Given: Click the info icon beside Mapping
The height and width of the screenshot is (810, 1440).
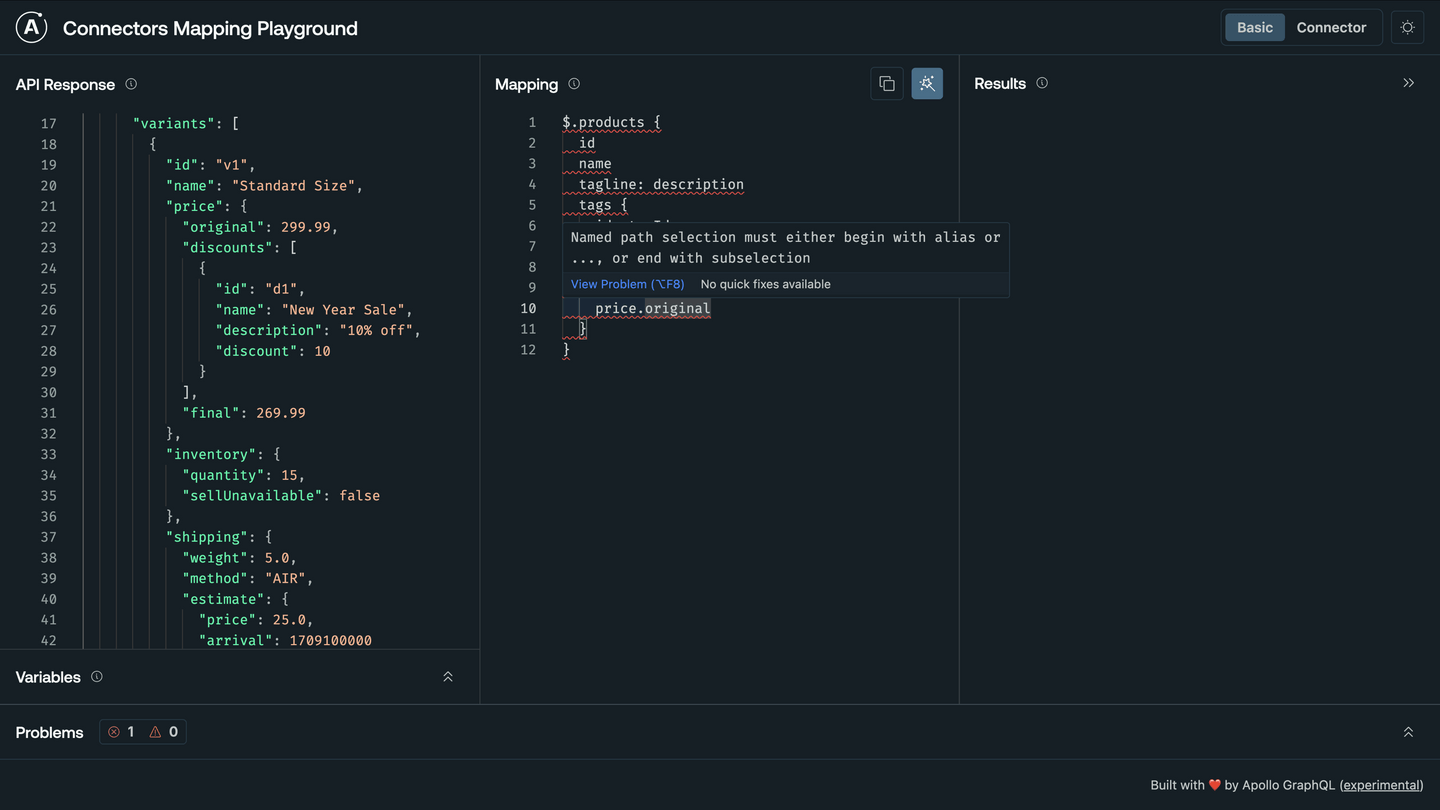Looking at the screenshot, I should click(x=574, y=84).
